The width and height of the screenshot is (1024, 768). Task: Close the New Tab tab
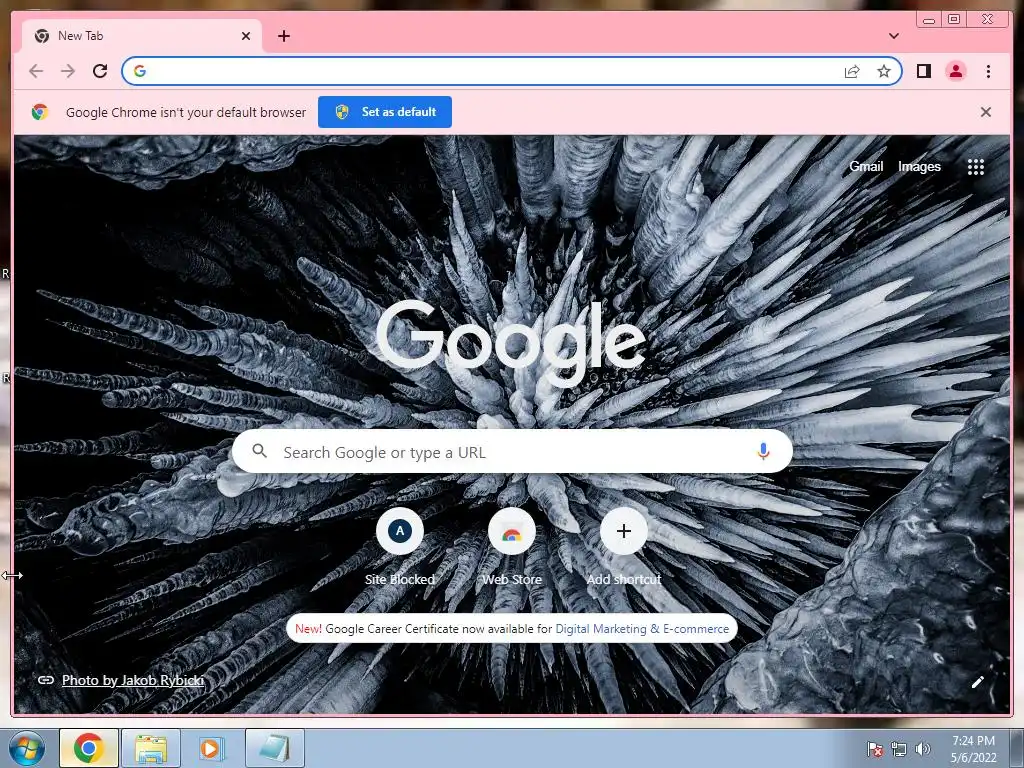[246, 36]
